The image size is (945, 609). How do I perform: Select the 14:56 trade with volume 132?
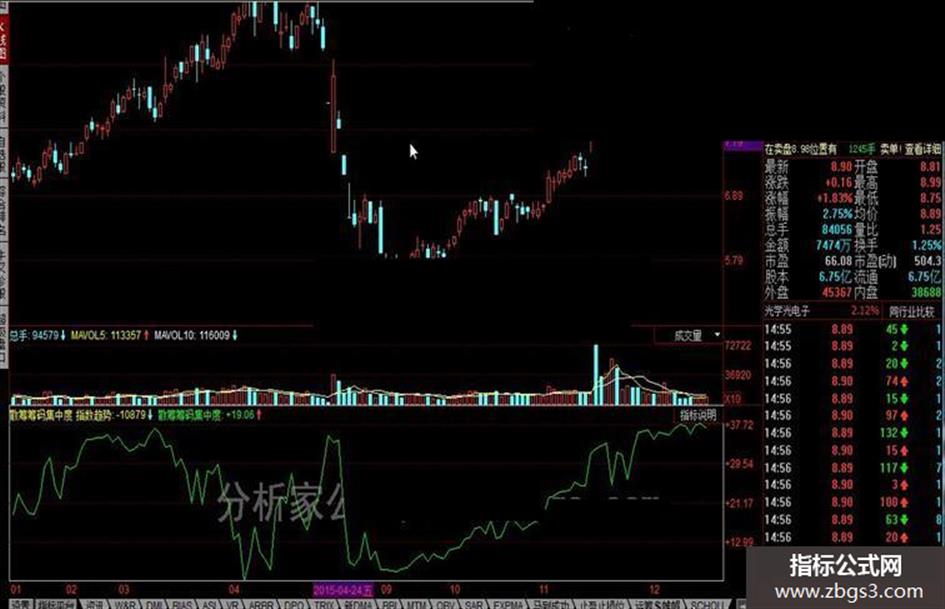[853, 433]
